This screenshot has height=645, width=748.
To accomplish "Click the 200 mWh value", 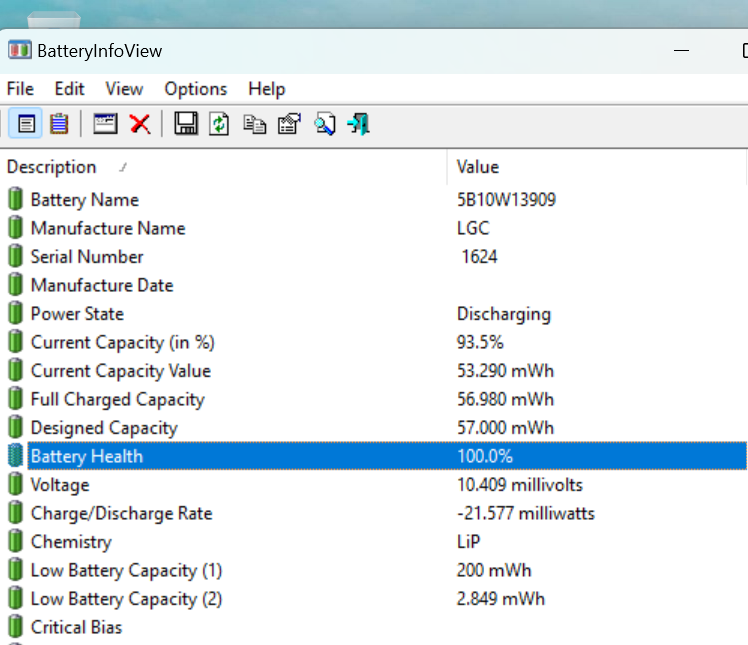I will coord(494,570).
